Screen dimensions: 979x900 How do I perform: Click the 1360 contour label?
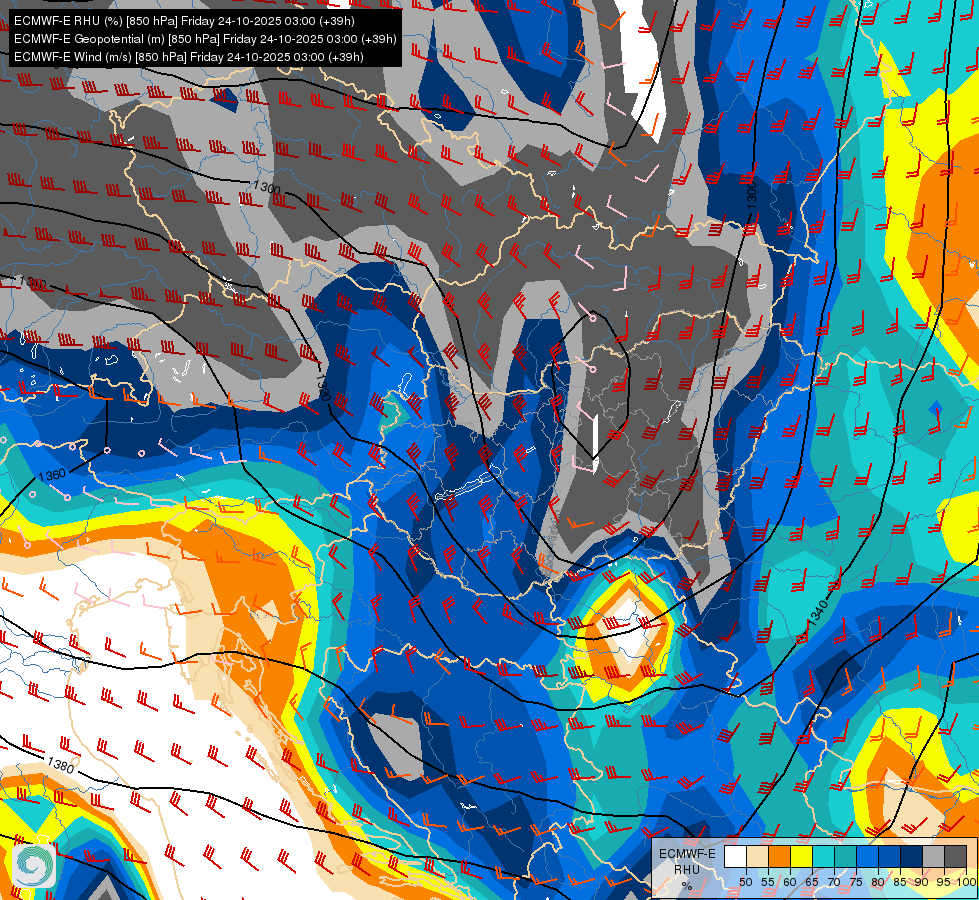52,475
